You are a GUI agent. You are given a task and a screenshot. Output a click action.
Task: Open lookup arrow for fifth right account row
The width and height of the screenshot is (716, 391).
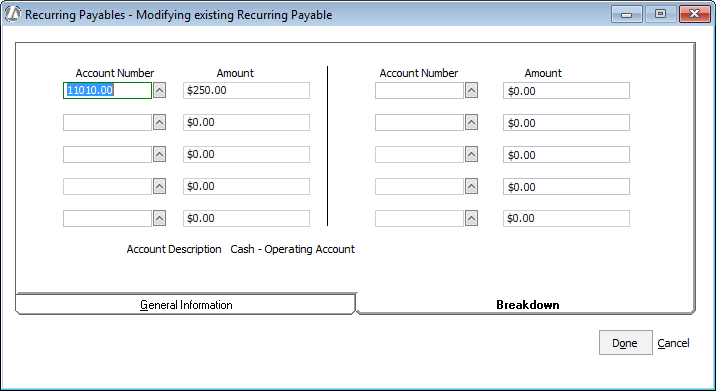coord(472,218)
